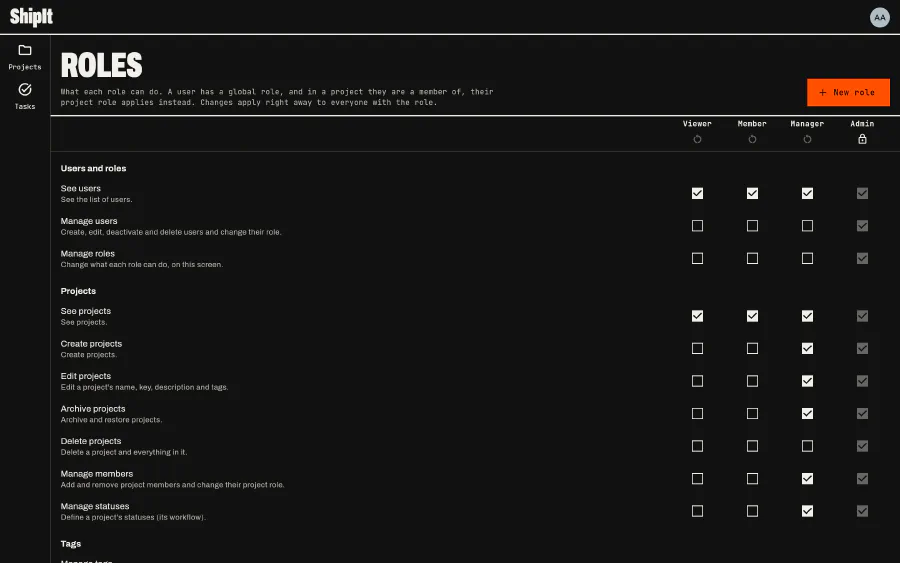Screen dimensions: 900x563
Task: Click locked Admin See users checkbox
Action: [862, 193]
